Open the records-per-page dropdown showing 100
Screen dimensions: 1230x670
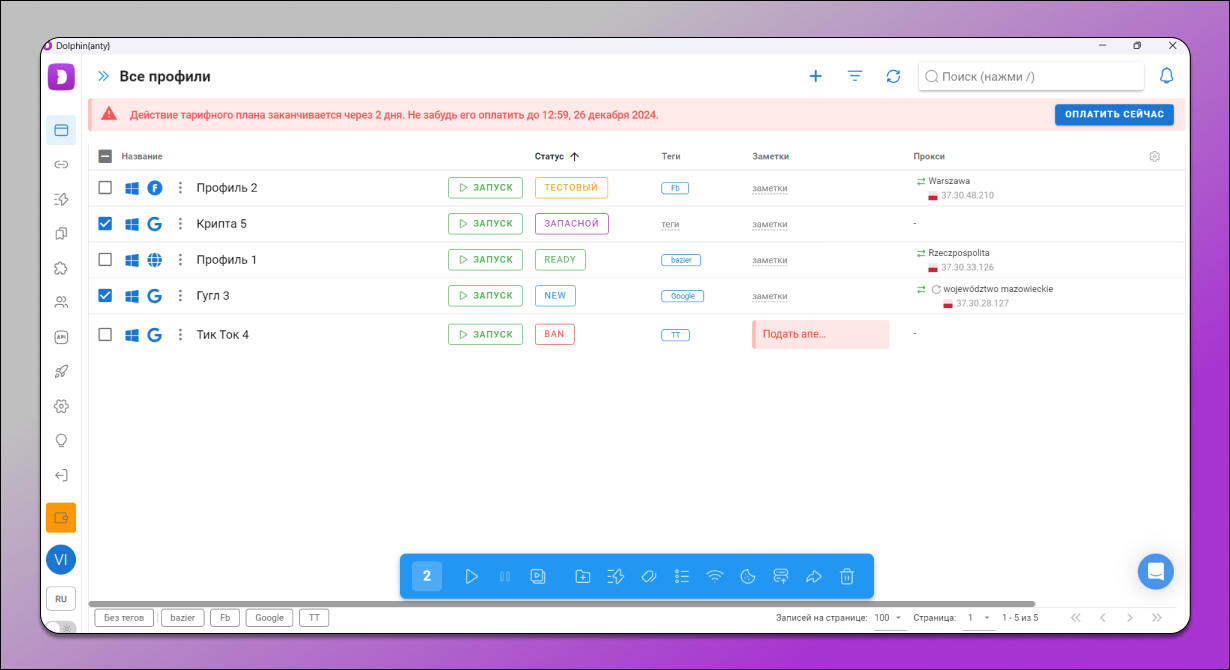[x=888, y=618]
